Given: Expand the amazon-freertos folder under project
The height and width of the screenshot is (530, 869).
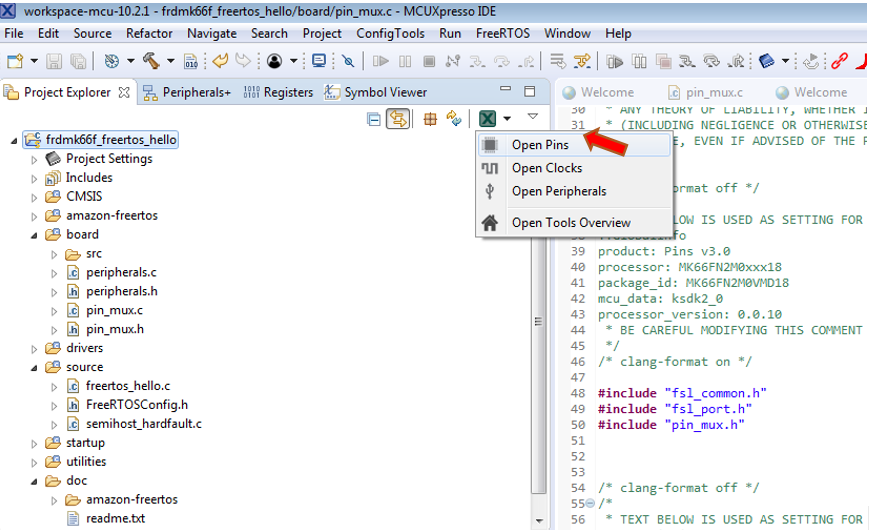Looking at the screenshot, I should [34, 216].
